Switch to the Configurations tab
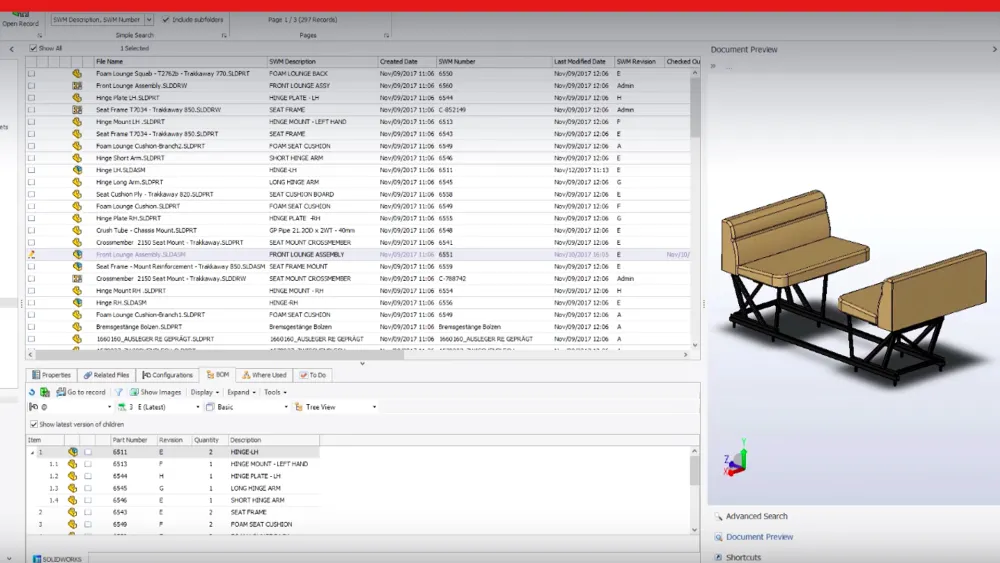This screenshot has width=1000, height=563. (x=167, y=375)
